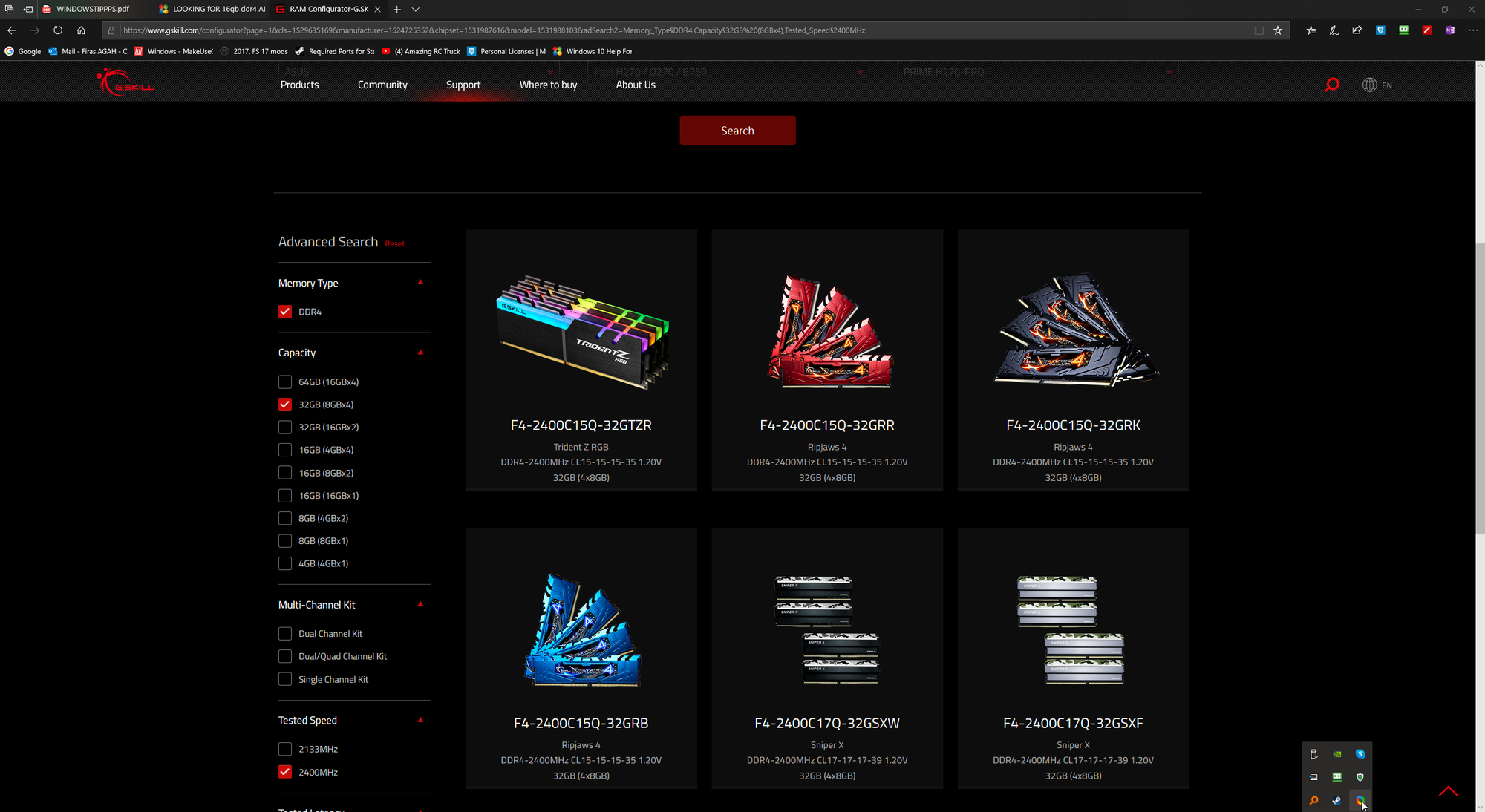Uncheck the 32GB (8GBx4) capacity option
This screenshot has height=812, width=1485.
[x=285, y=405]
